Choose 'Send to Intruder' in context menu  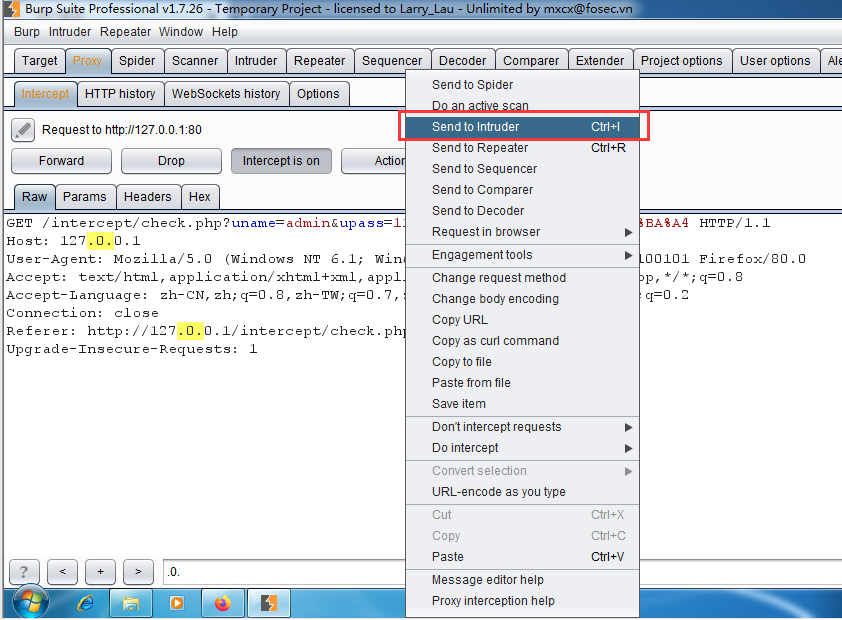[x=522, y=127]
